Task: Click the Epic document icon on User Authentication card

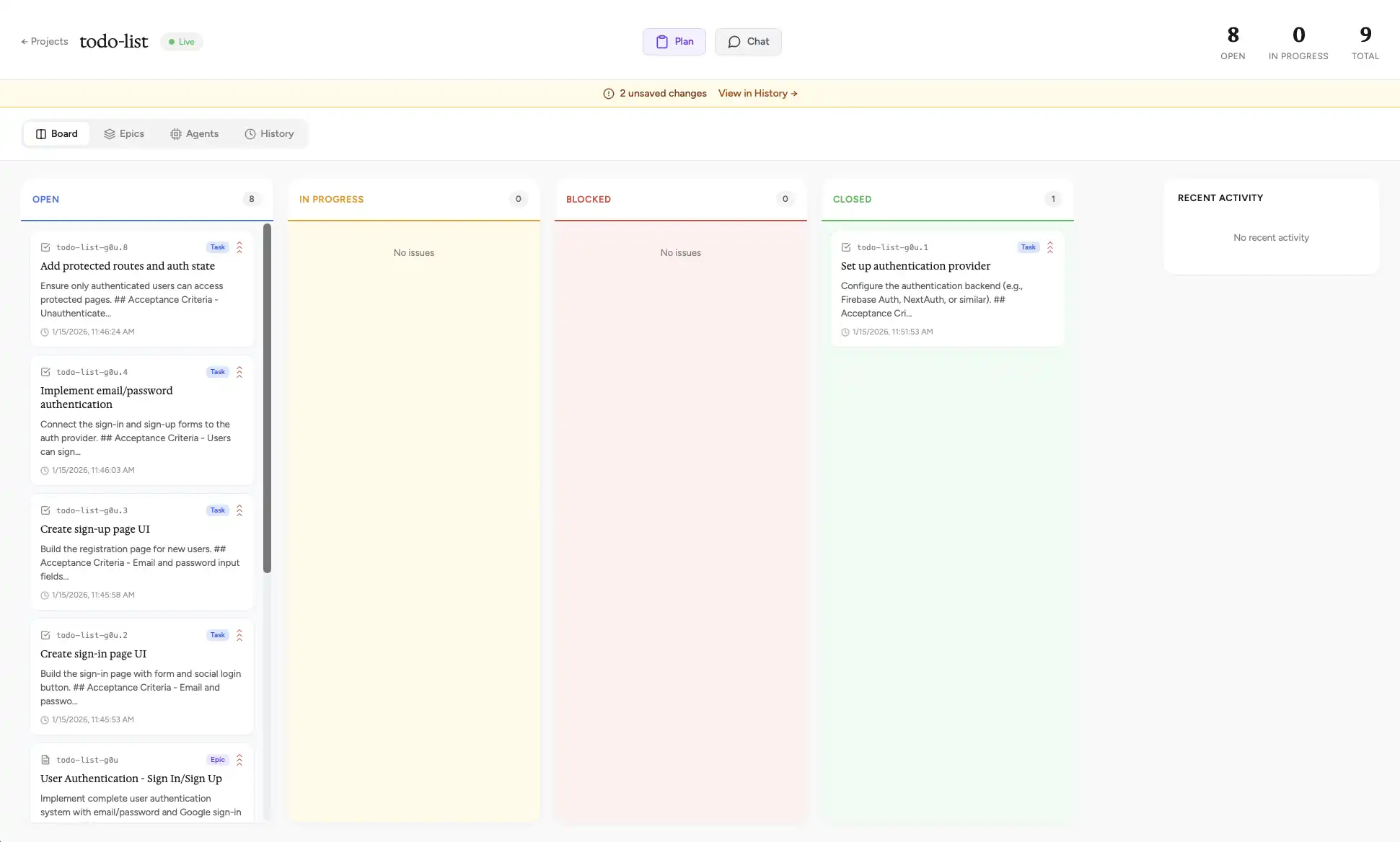Action: tap(46, 760)
